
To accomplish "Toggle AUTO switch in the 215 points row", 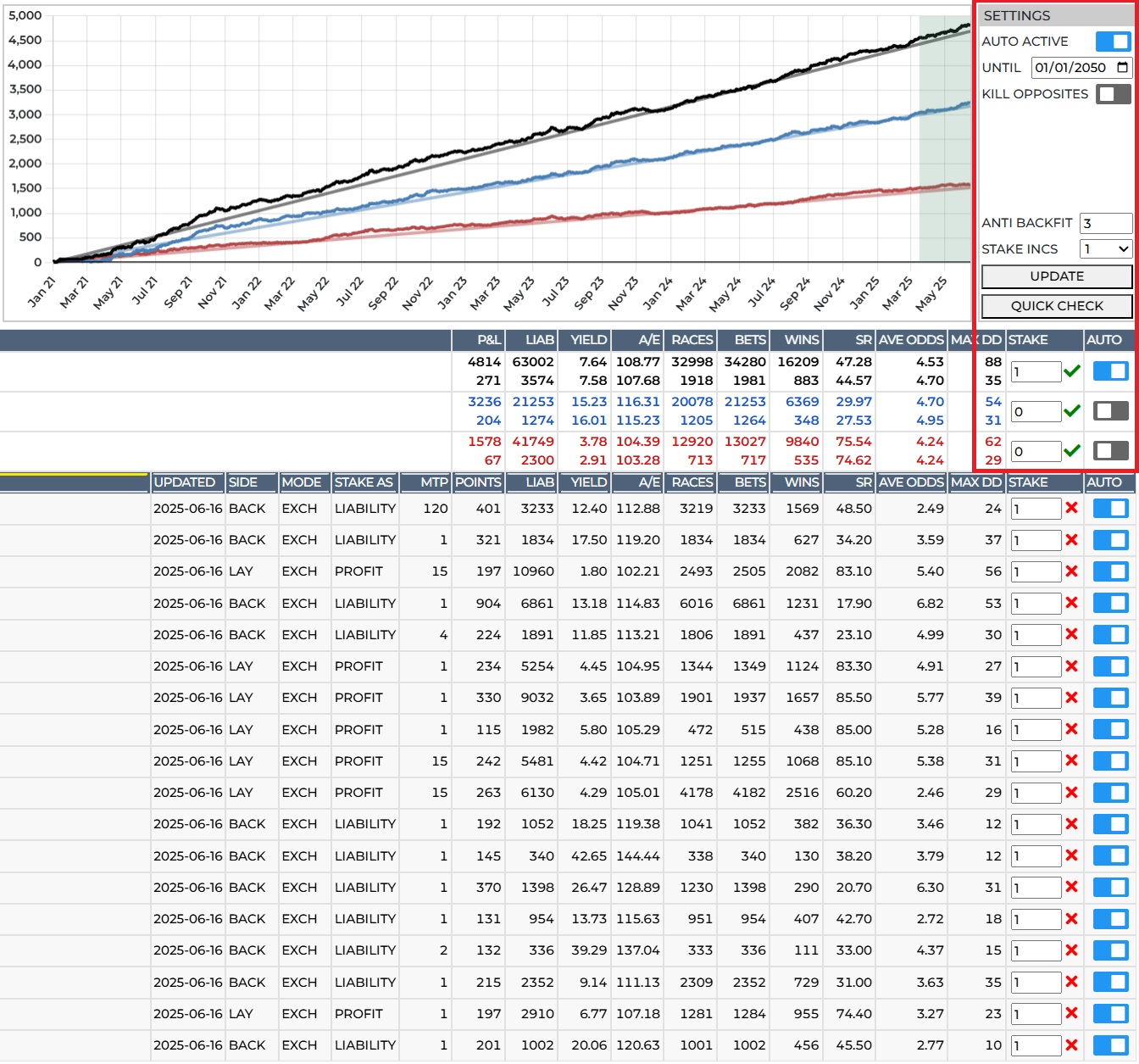I will (x=1110, y=982).
